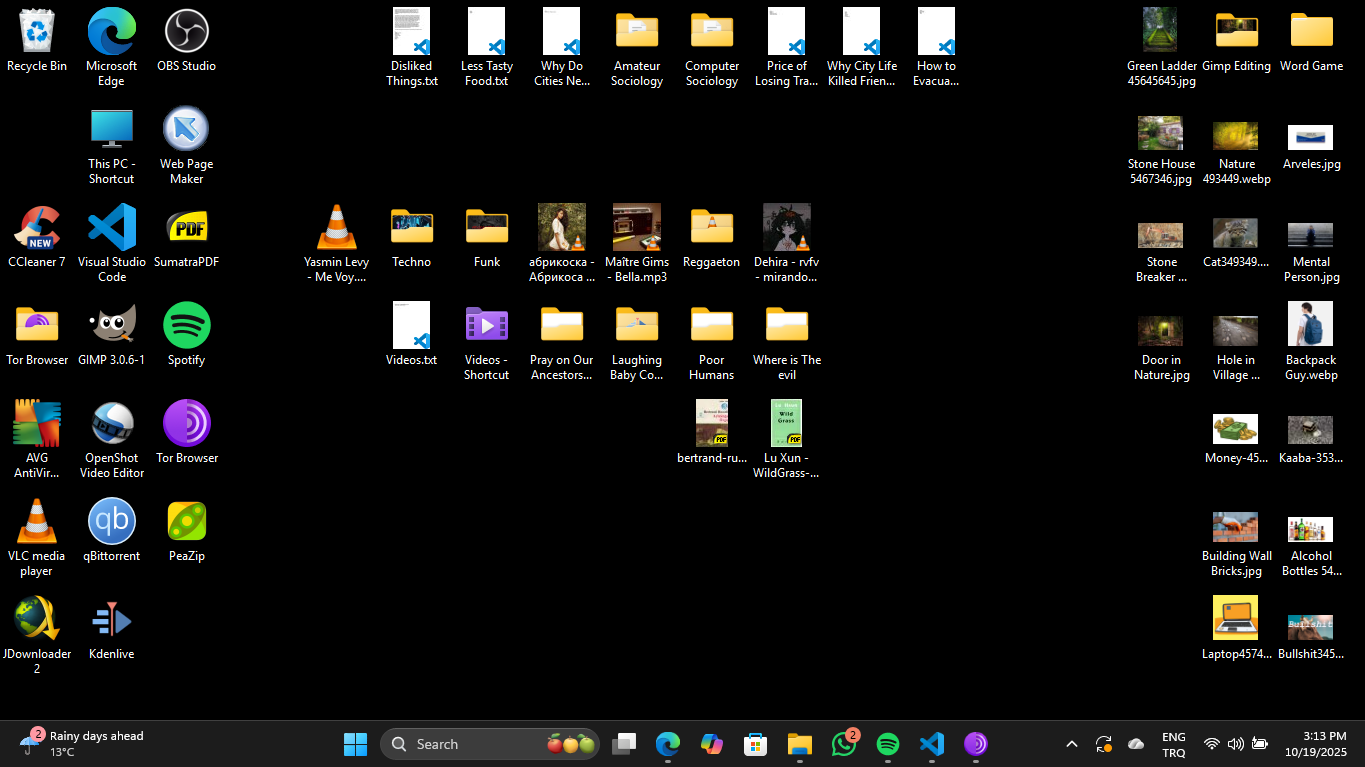Open the Task View button in taskbar
Image resolution: width=1365 pixels, height=767 pixels.
coord(624,744)
